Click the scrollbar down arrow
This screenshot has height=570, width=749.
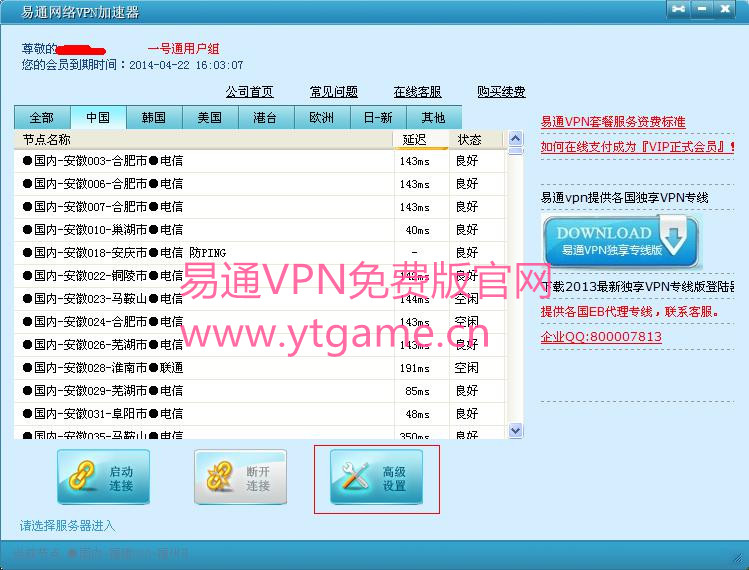pos(515,430)
